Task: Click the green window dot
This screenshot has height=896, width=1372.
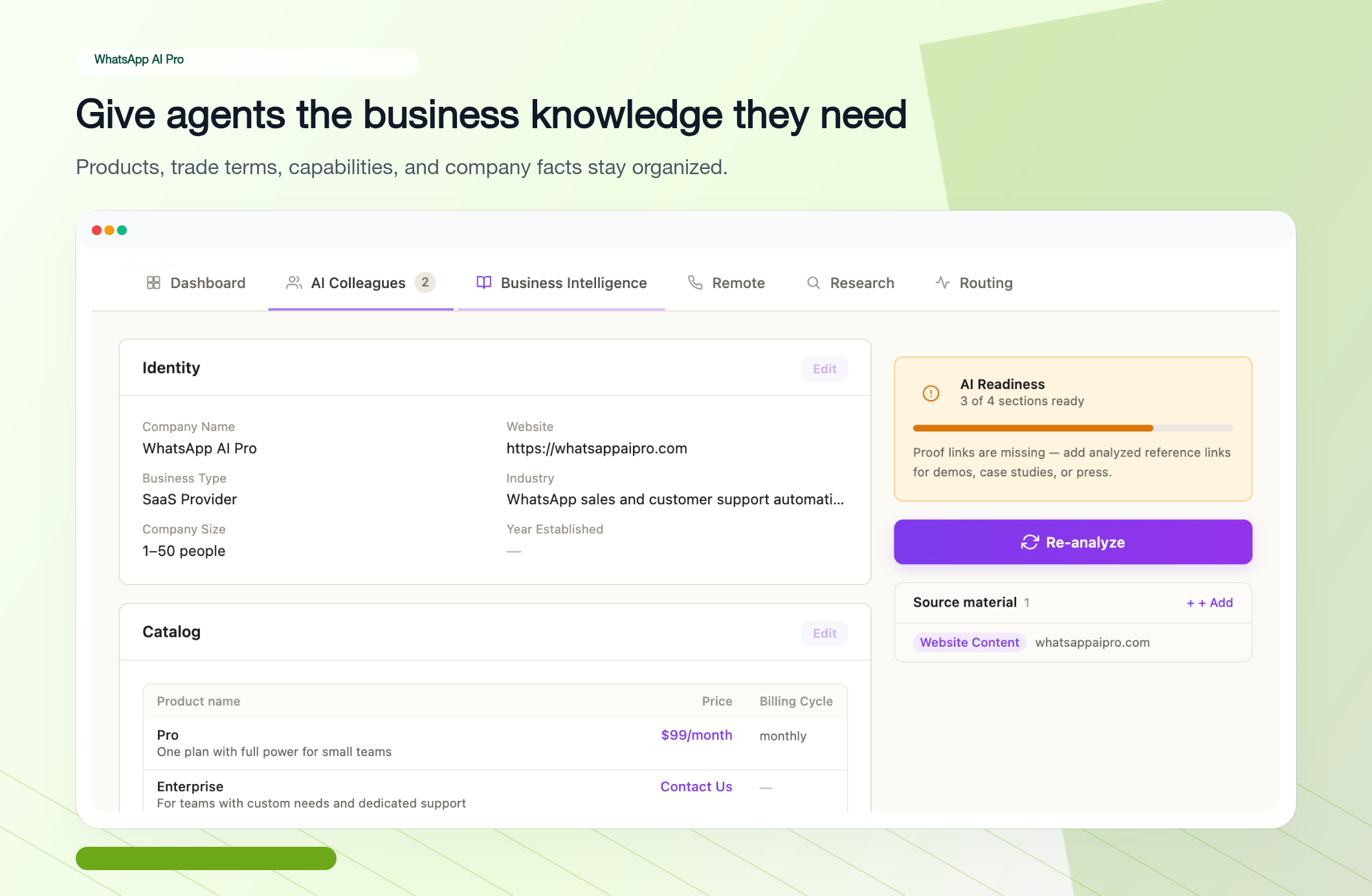Action: click(x=122, y=230)
